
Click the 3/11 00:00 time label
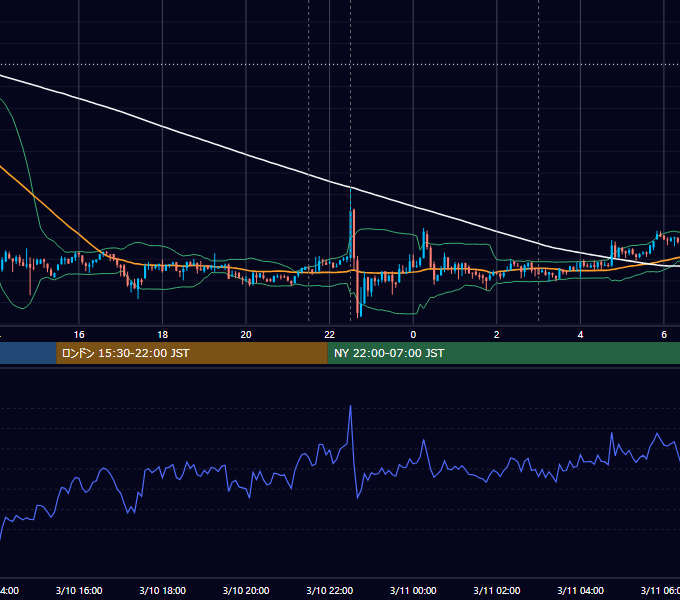point(413,590)
